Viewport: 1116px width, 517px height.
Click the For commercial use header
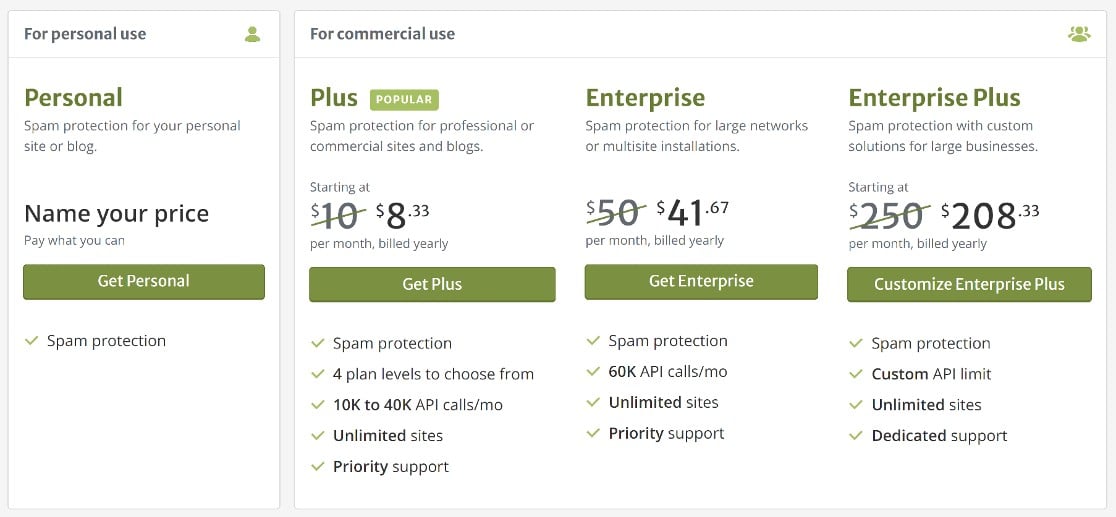[x=382, y=34]
